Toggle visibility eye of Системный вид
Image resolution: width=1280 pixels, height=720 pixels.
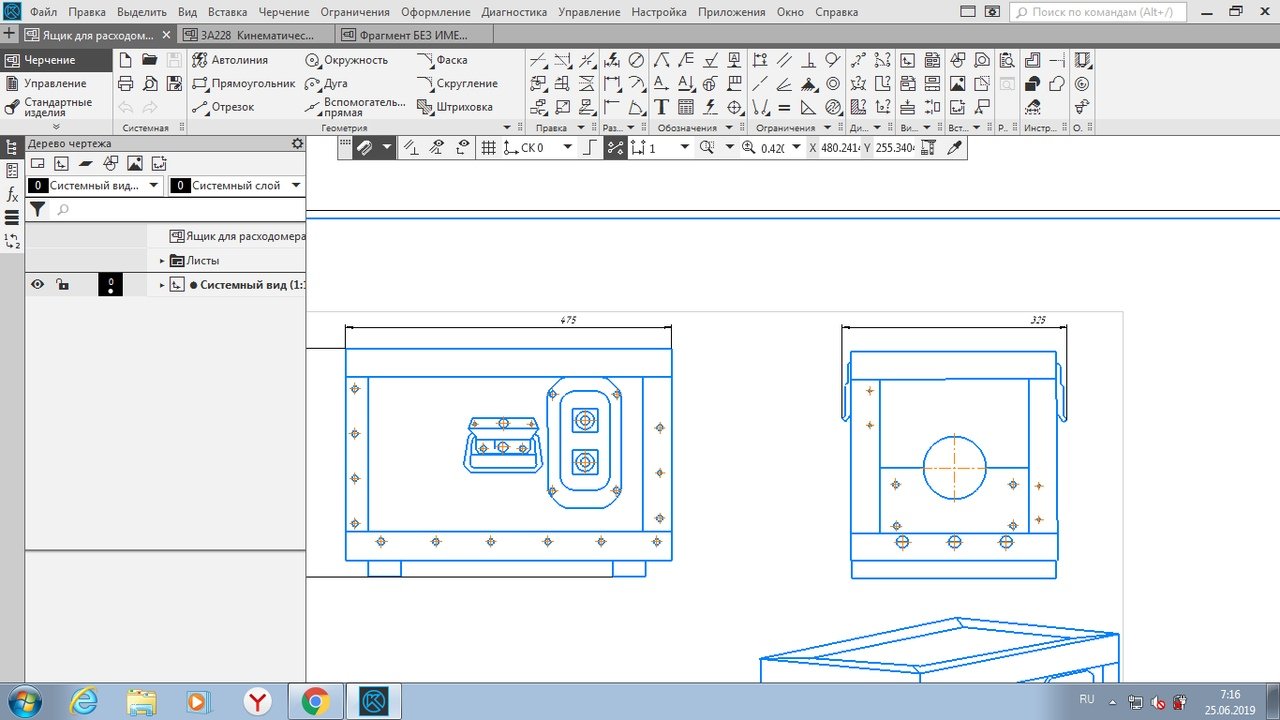[38, 285]
